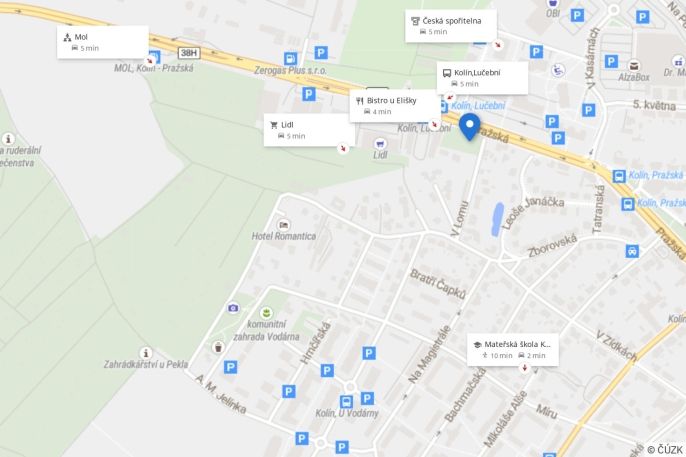Screen dimensions: 686x457
Task: Click the car service icon near Zborovská
Action: point(632,251)
